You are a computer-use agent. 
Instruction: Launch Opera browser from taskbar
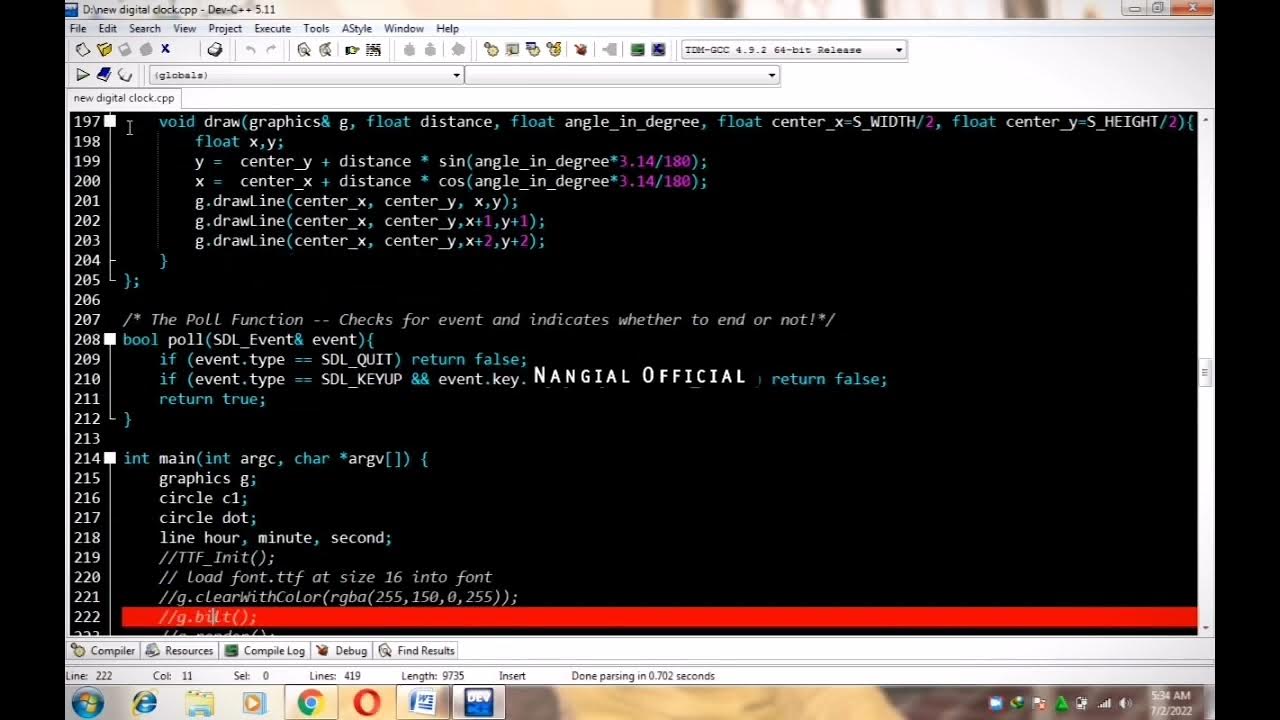(x=367, y=703)
